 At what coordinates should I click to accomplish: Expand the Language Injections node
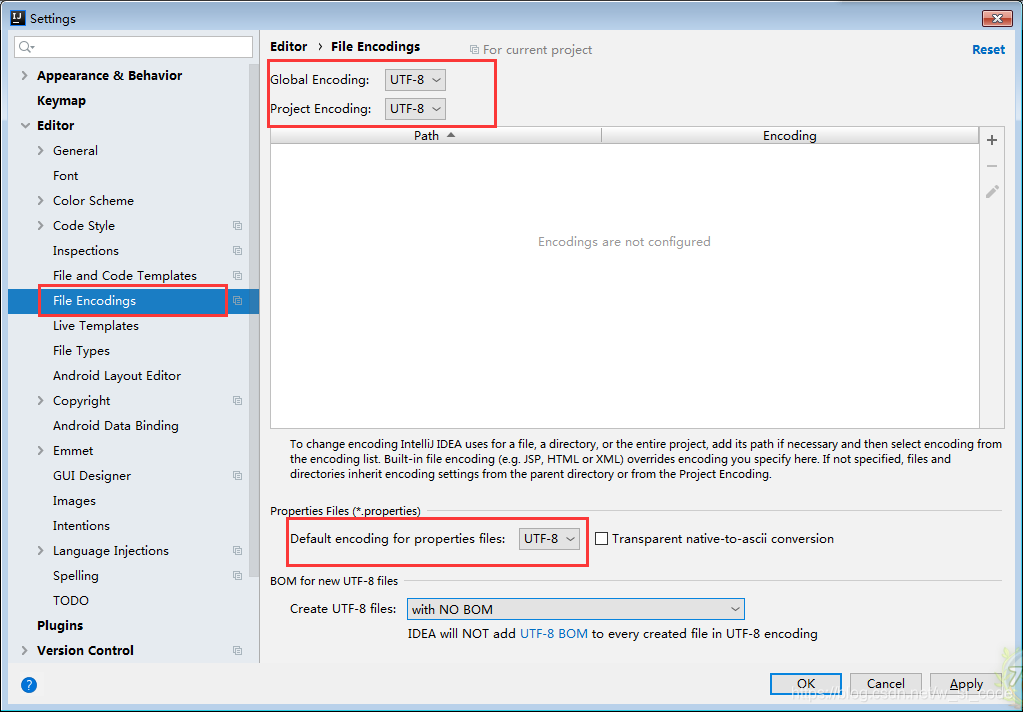40,551
